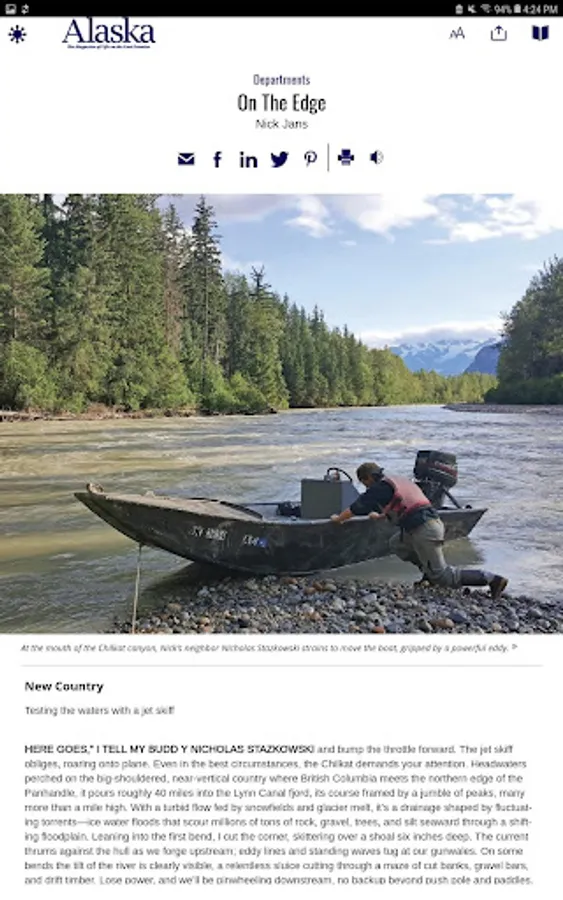The height and width of the screenshot is (900, 563).
Task: Toggle the brightness night mode sun icon
Action: (x=17, y=34)
